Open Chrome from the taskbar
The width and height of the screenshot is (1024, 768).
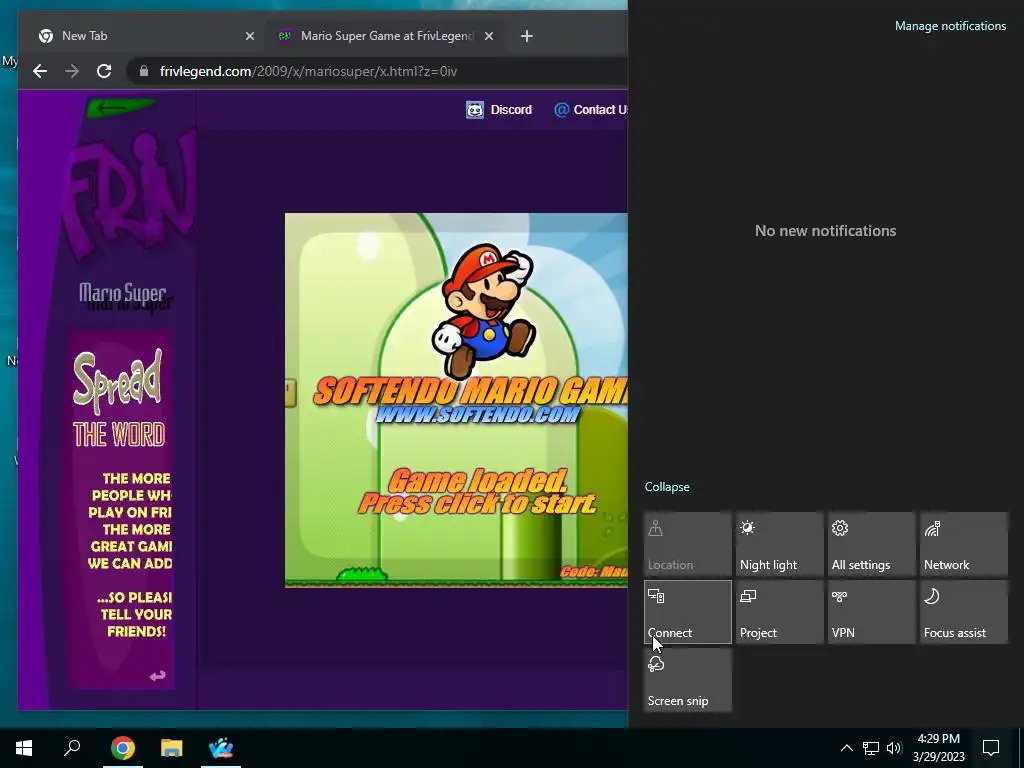coord(123,748)
